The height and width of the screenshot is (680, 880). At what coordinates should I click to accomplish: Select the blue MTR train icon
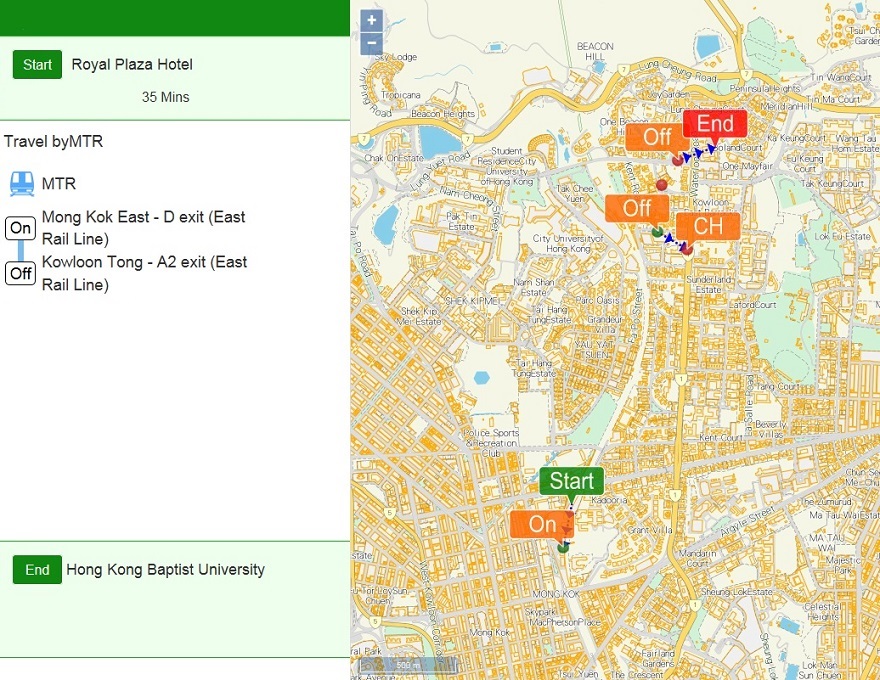click(x=22, y=183)
